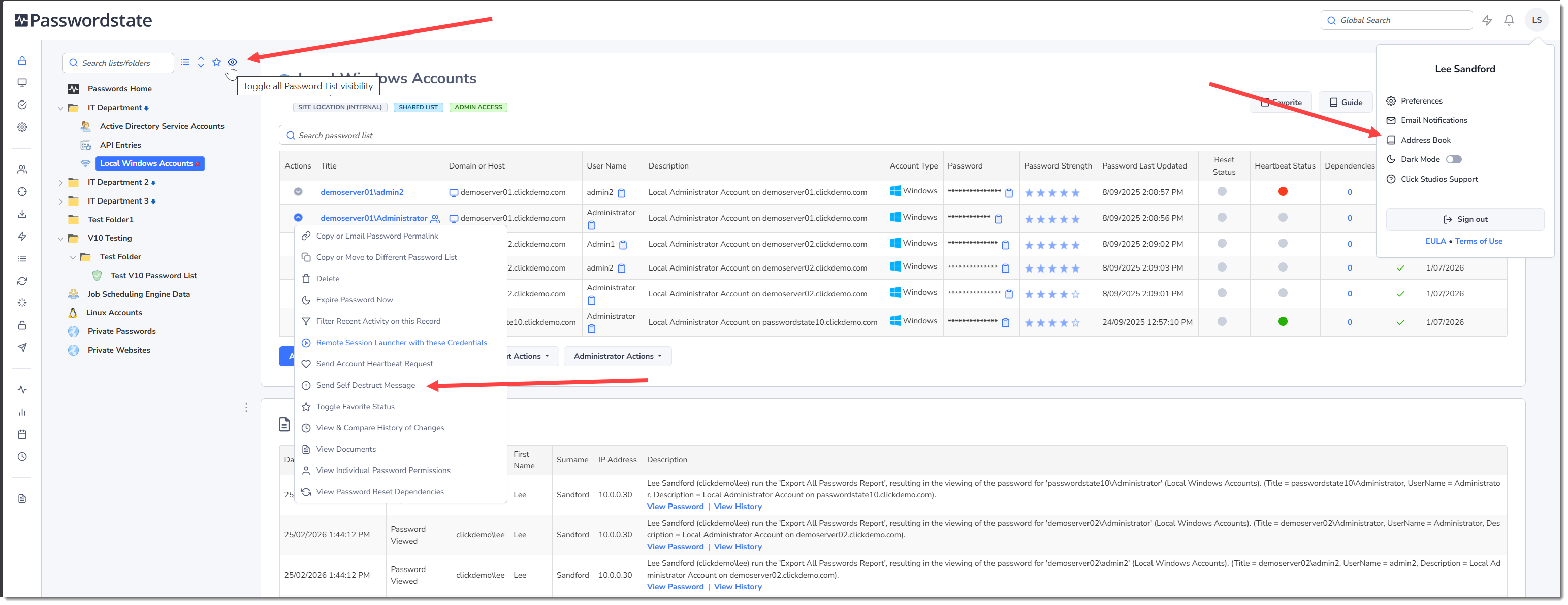
Task: Click the expand/collapse arrows icon in navigation toolbar
Action: 201,62
